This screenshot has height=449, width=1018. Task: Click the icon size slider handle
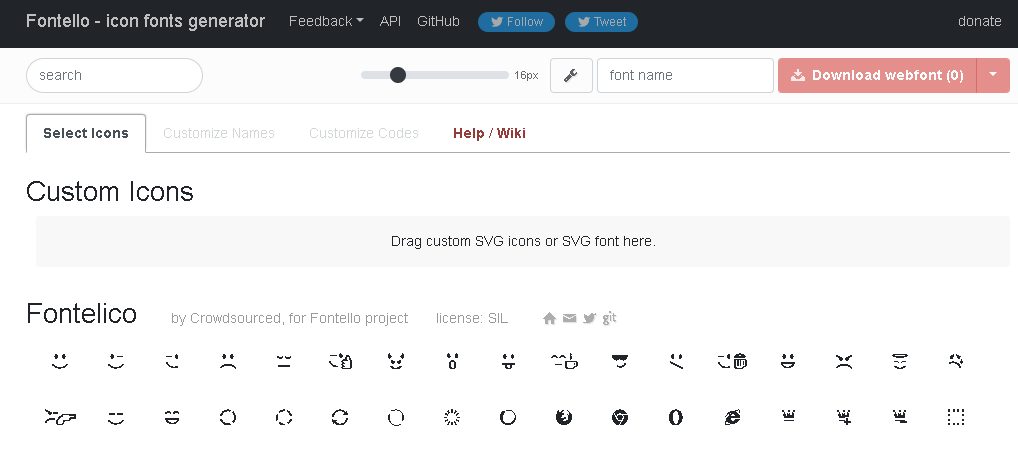click(398, 75)
